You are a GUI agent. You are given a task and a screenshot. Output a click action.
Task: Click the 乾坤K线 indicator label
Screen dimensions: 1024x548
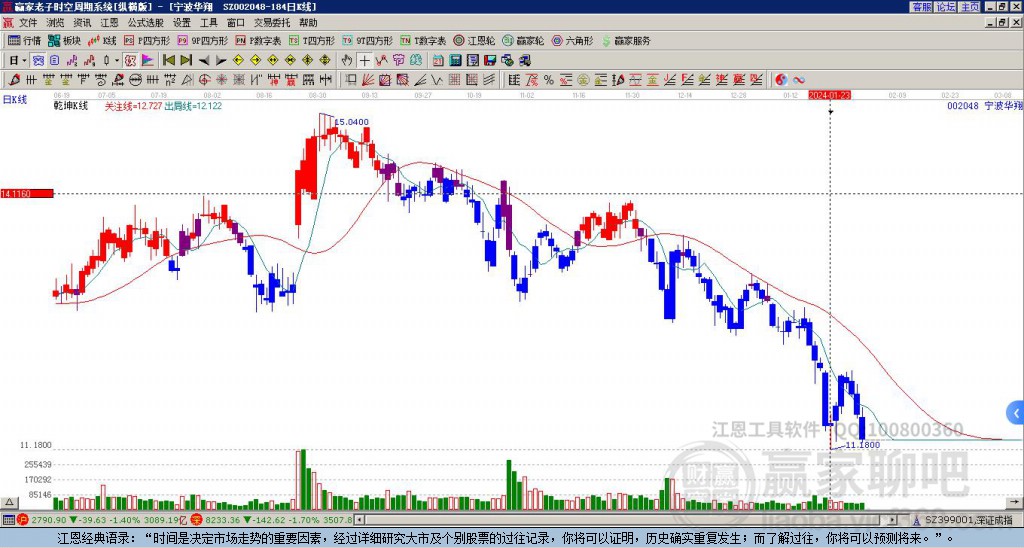point(71,106)
